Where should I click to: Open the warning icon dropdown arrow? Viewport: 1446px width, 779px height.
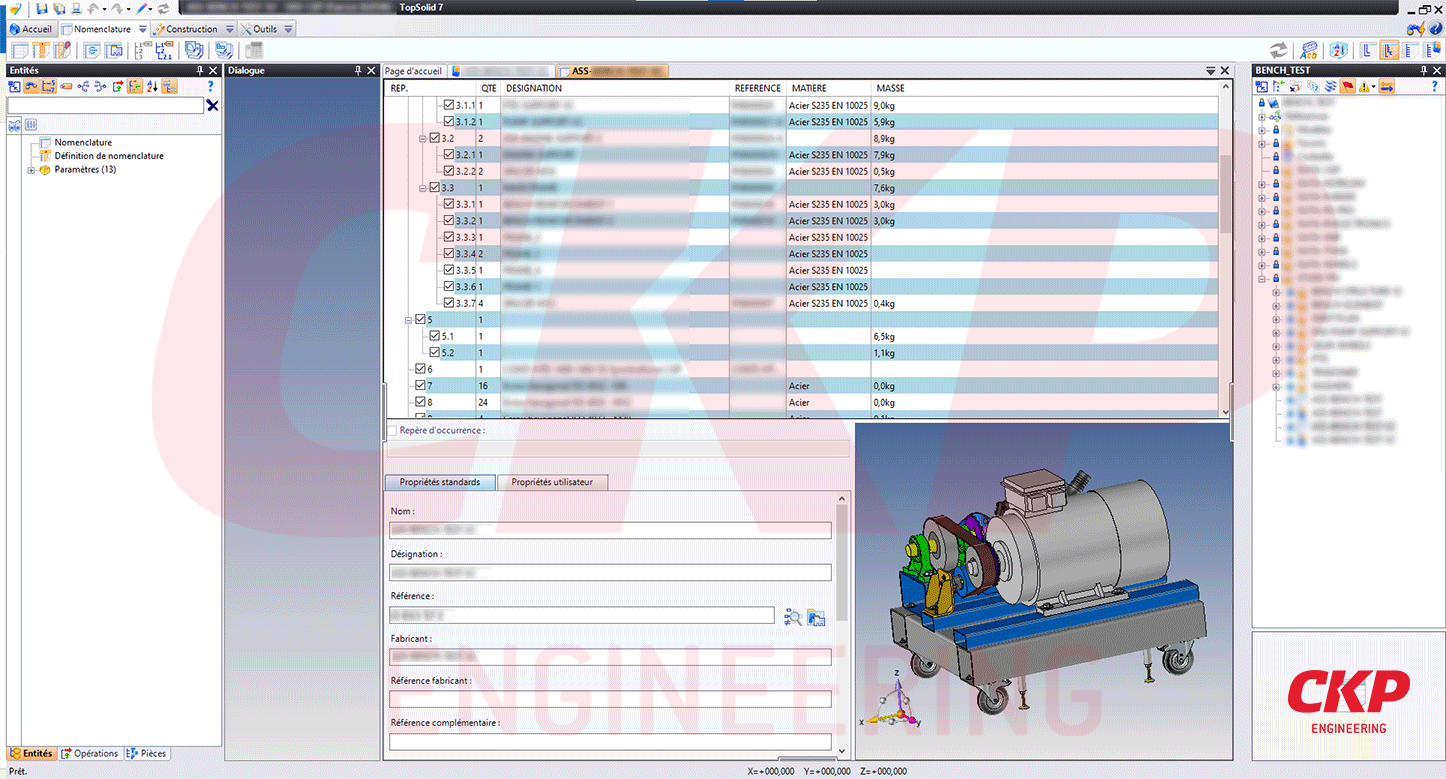click(1374, 87)
